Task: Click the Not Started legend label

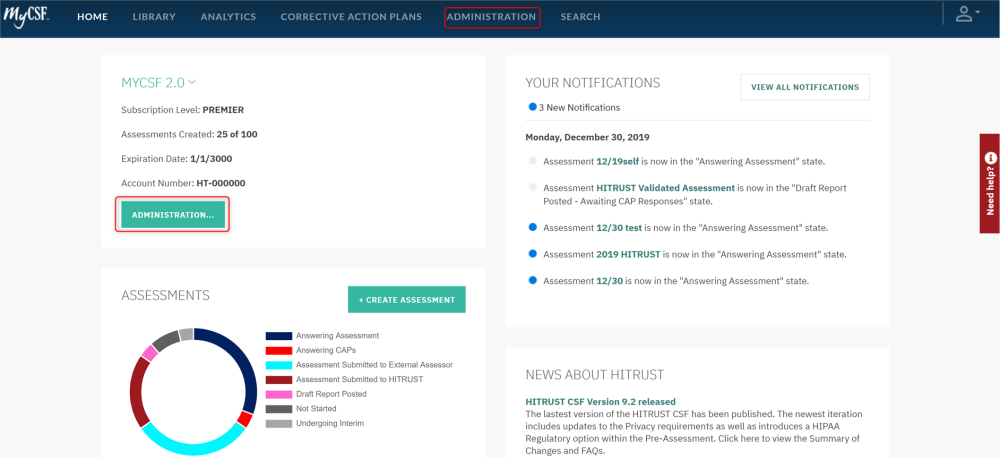Action: tap(316, 409)
